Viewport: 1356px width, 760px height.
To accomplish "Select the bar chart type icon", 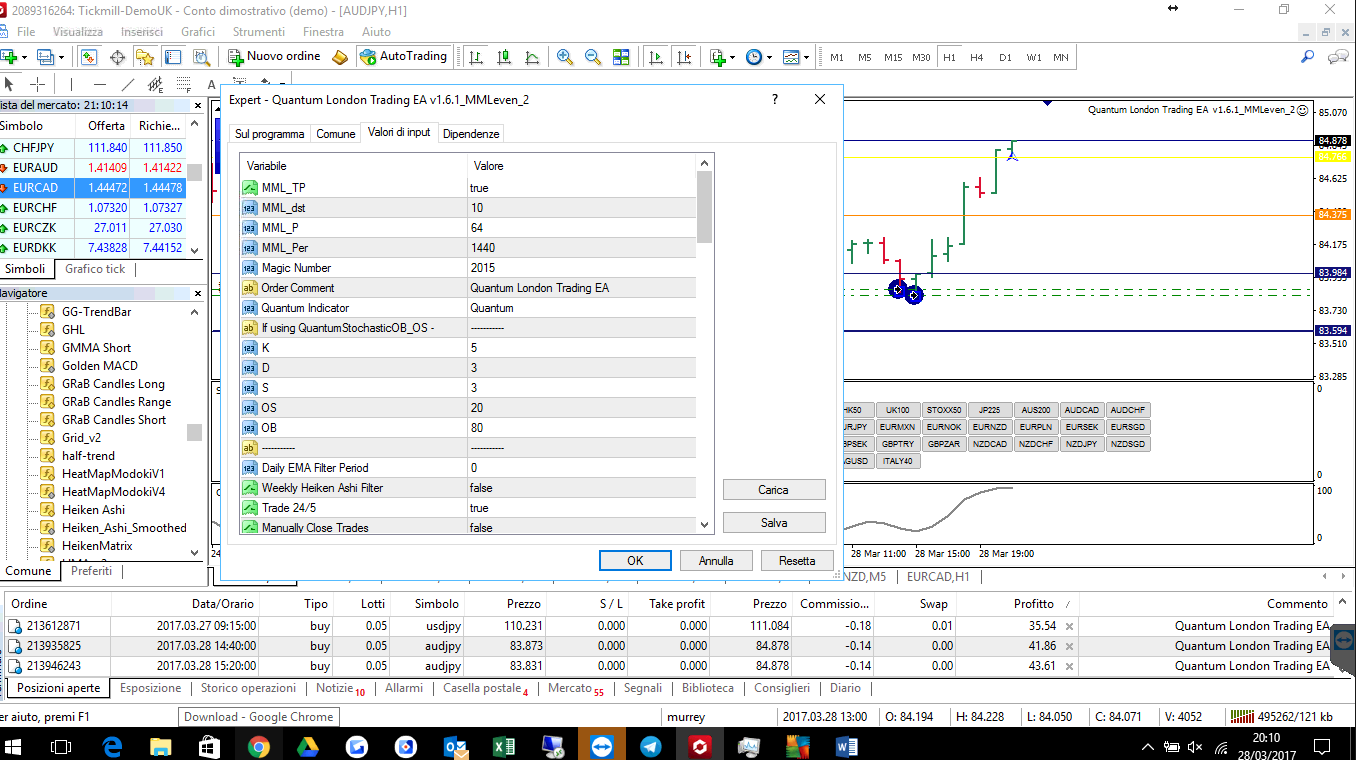I will point(475,56).
